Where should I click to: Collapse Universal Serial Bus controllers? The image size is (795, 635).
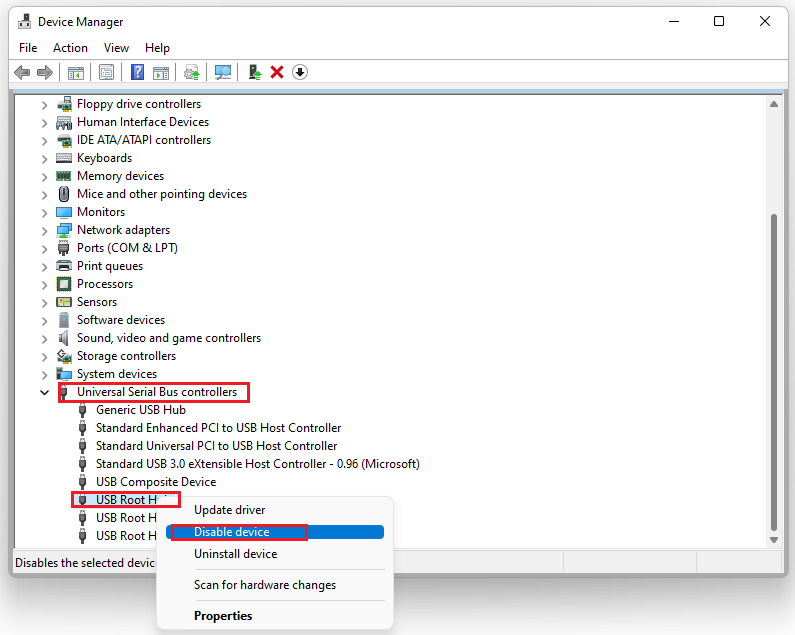[45, 393]
